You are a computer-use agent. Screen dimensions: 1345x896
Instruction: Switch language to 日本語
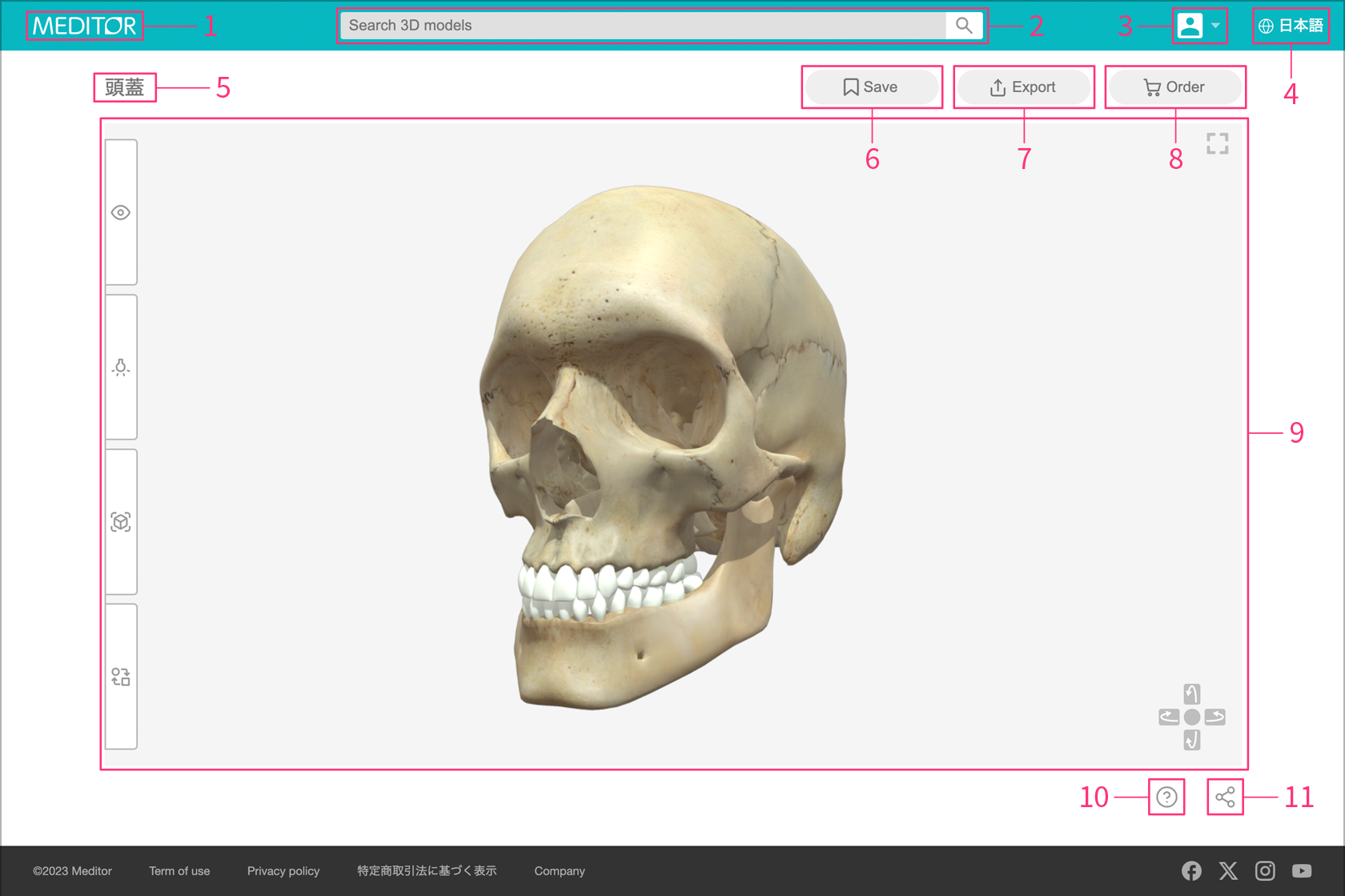[1291, 26]
